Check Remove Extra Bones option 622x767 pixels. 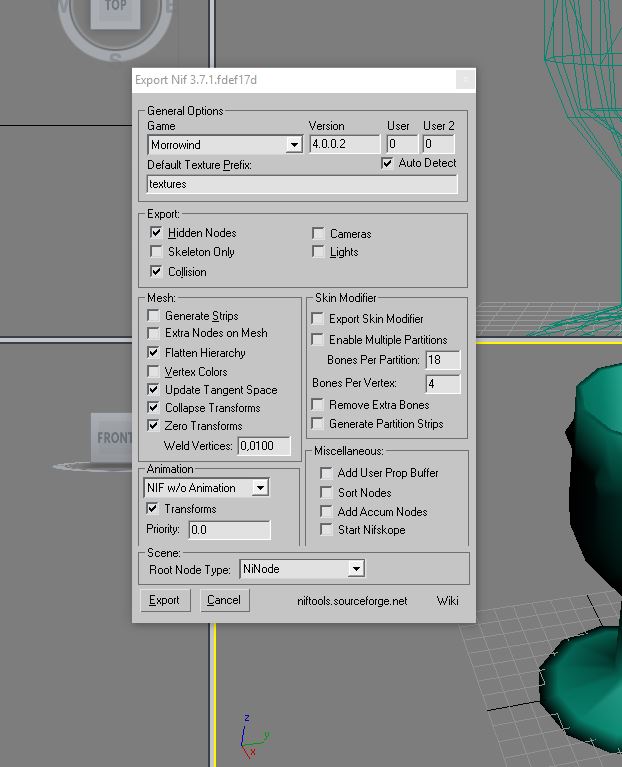coord(317,405)
